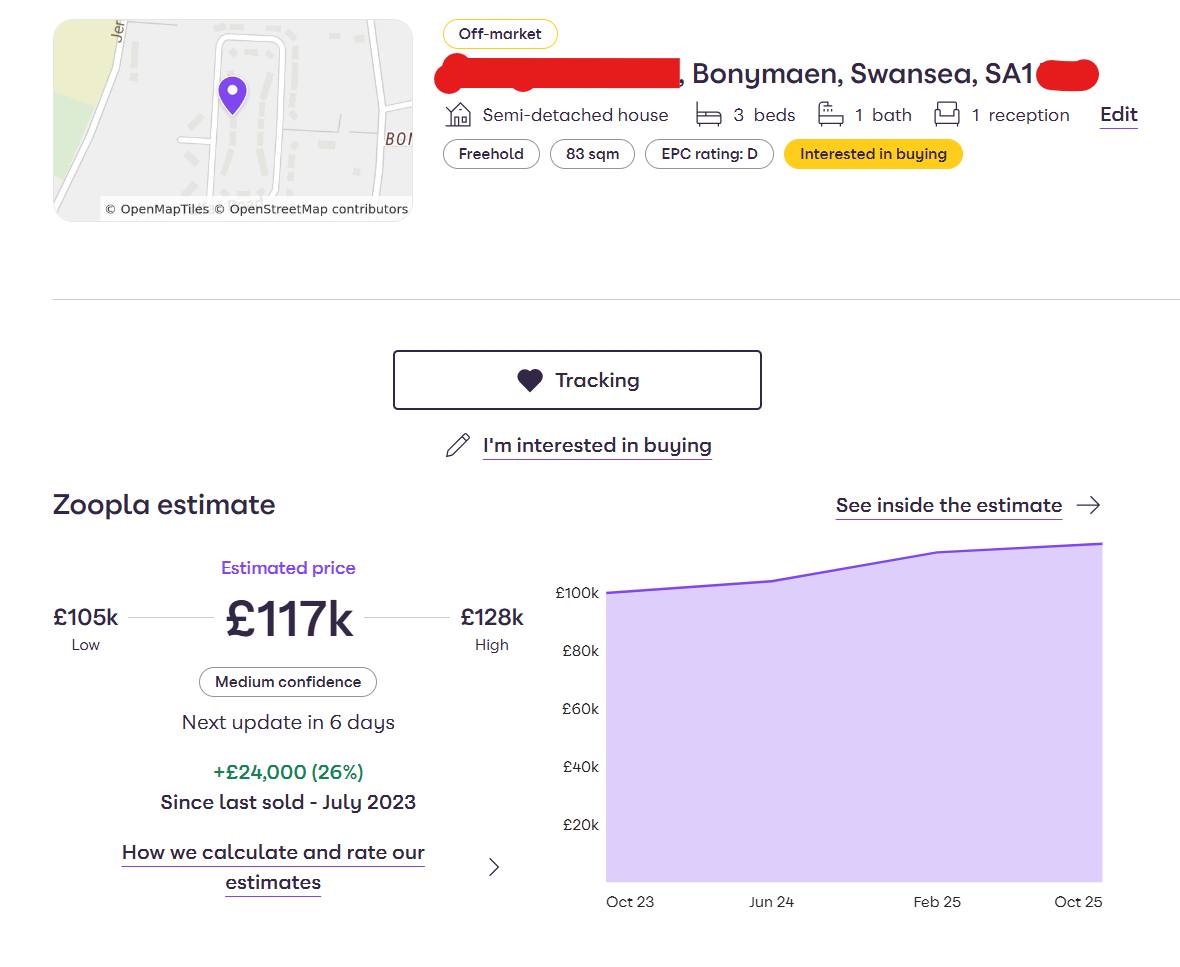Screen dimensions: 1180x967
Task: Click the heart icon in Tracking button
Action: click(x=530, y=380)
